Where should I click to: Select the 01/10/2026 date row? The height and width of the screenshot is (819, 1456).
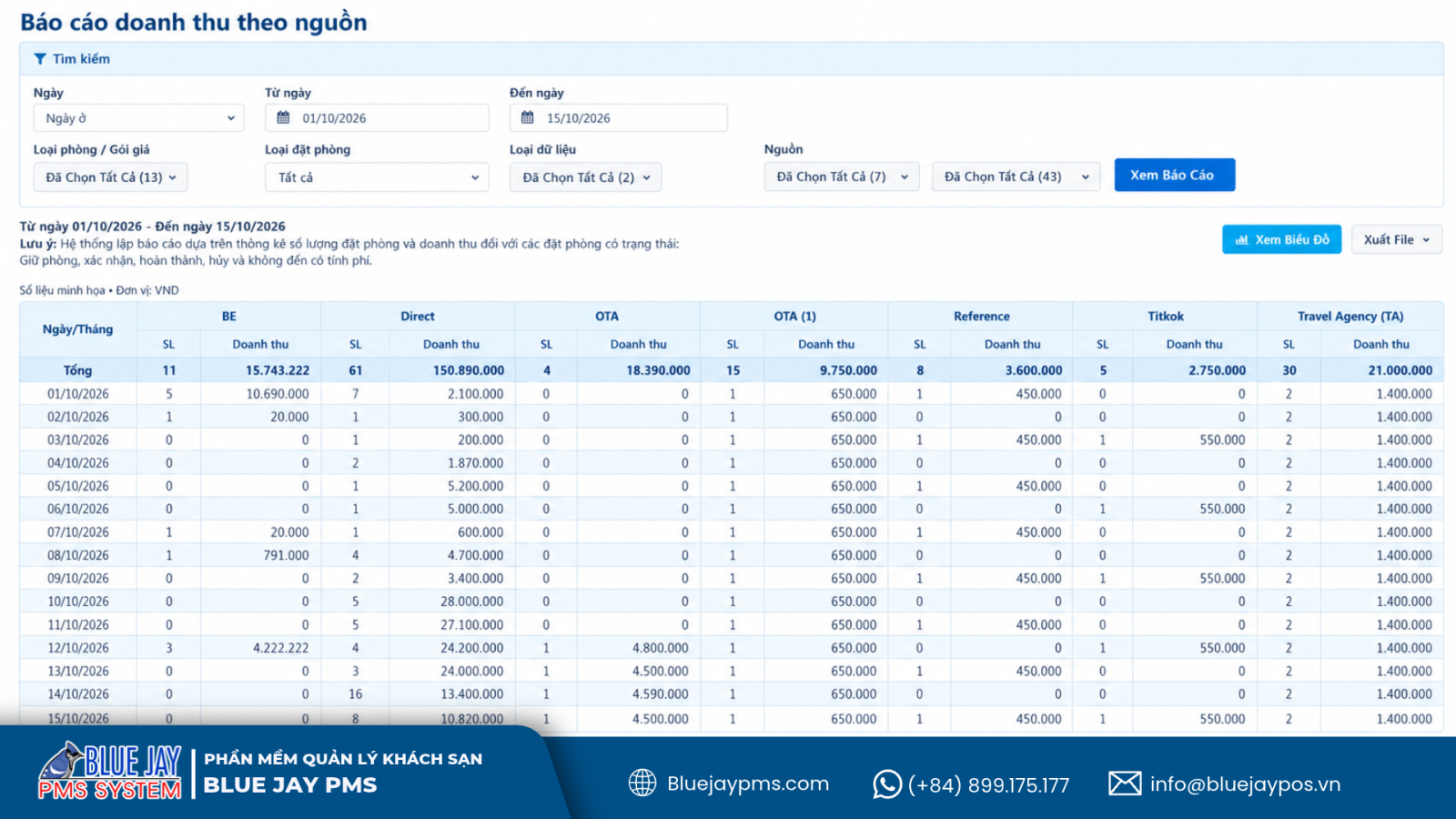coord(731,394)
